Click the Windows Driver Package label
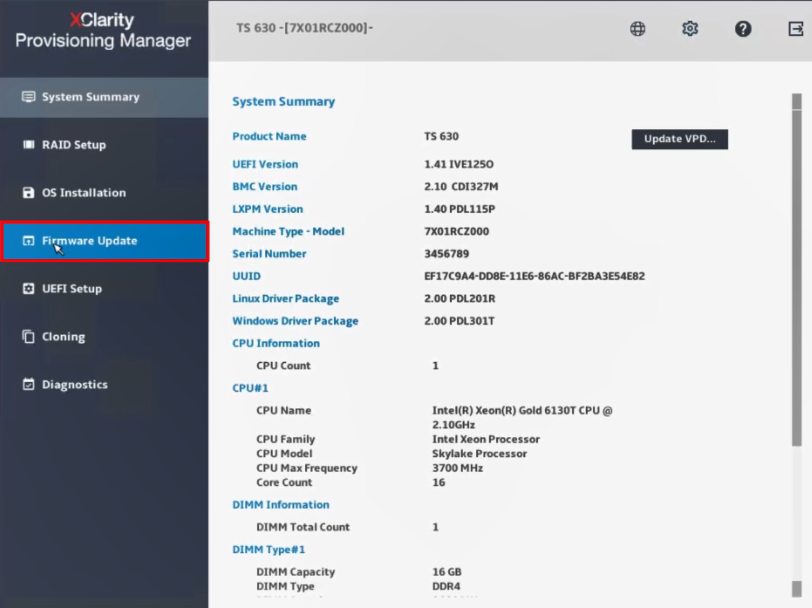The height and width of the screenshot is (608, 812). pyautogui.click(x=295, y=321)
